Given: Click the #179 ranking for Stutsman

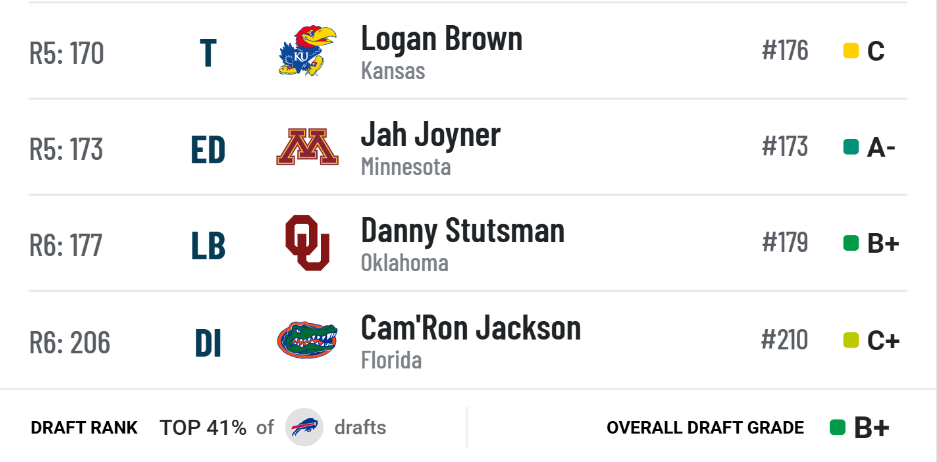Looking at the screenshot, I should (785, 243).
